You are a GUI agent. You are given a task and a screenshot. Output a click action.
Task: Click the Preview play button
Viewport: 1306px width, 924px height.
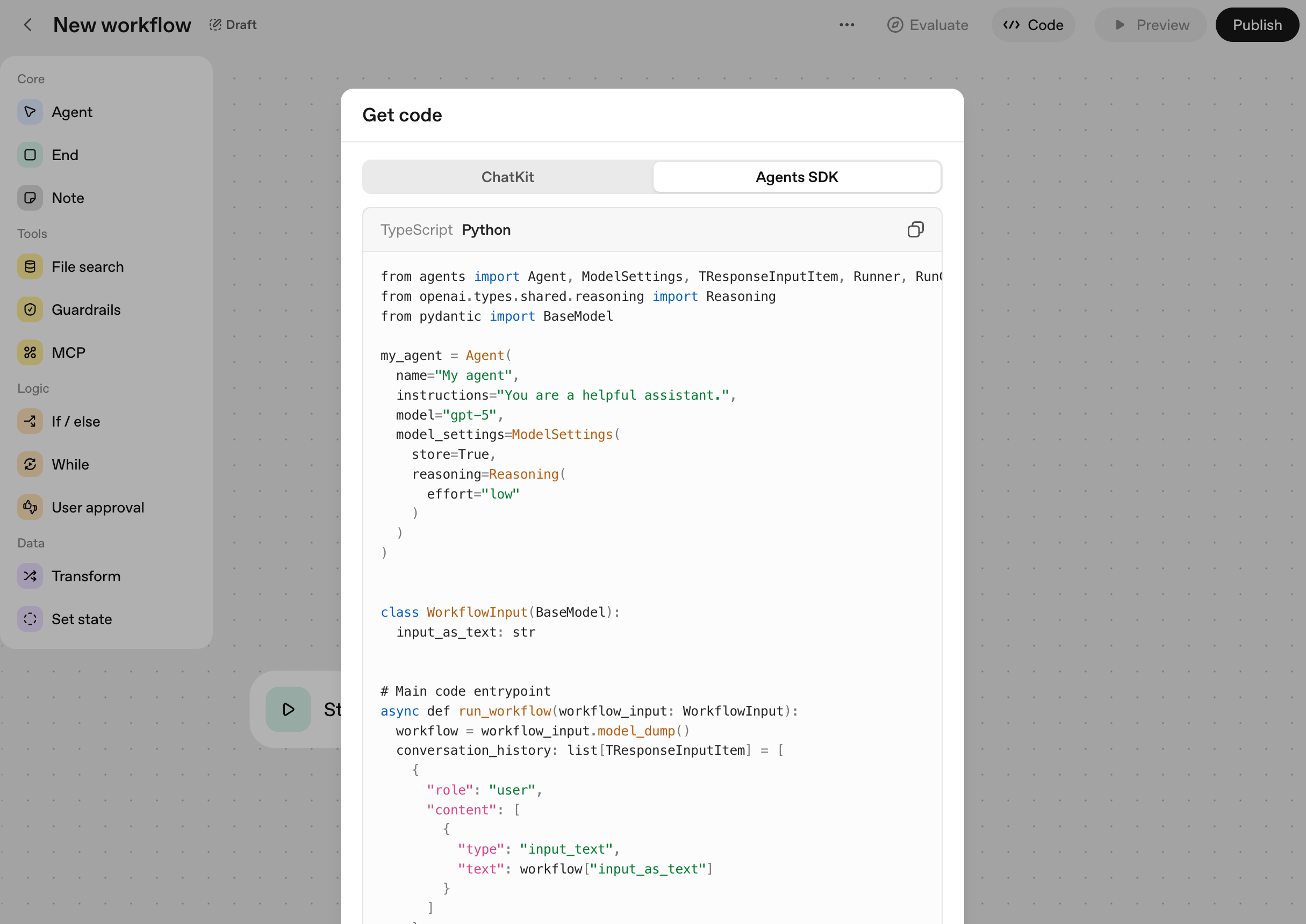[1151, 25]
